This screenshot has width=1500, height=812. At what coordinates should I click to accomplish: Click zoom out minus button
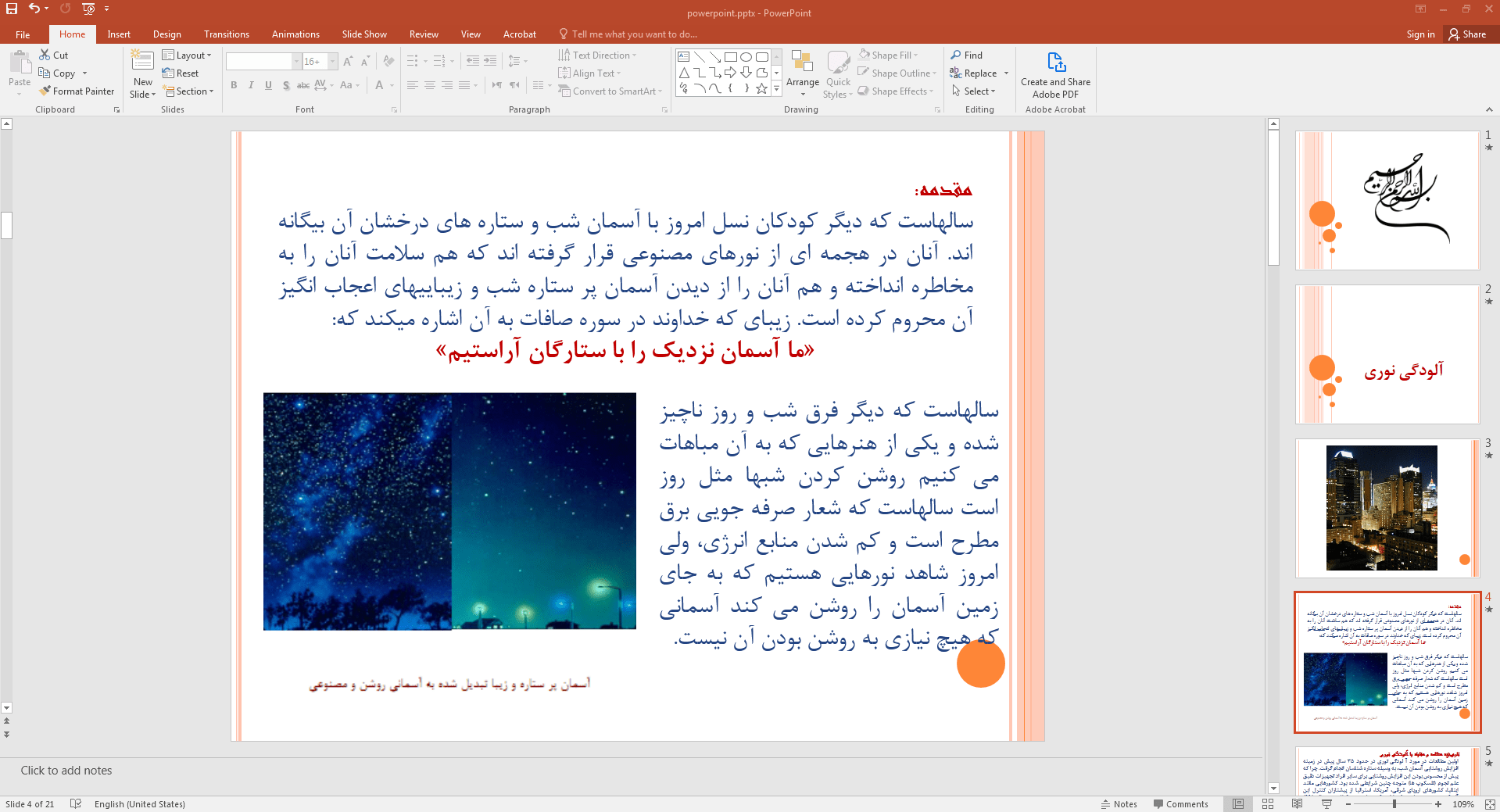[1348, 803]
